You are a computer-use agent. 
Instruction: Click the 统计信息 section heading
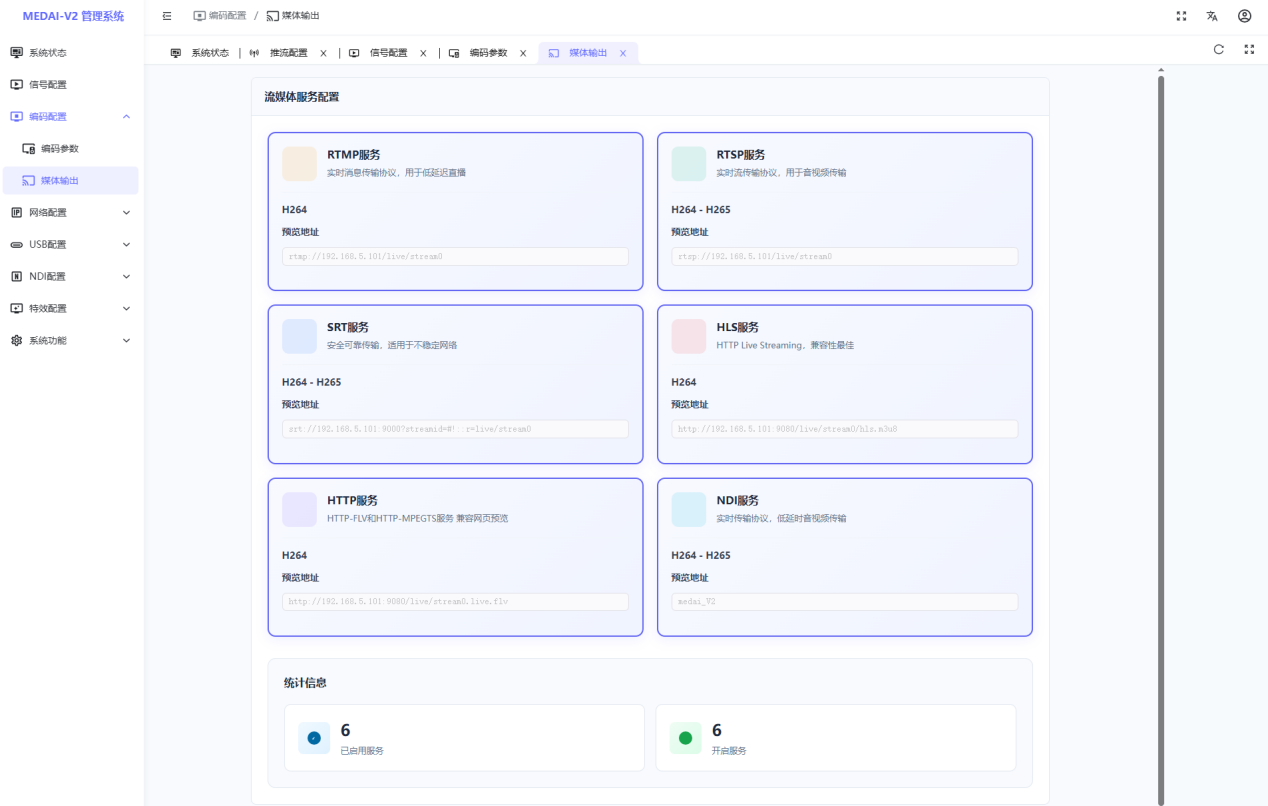point(305,683)
